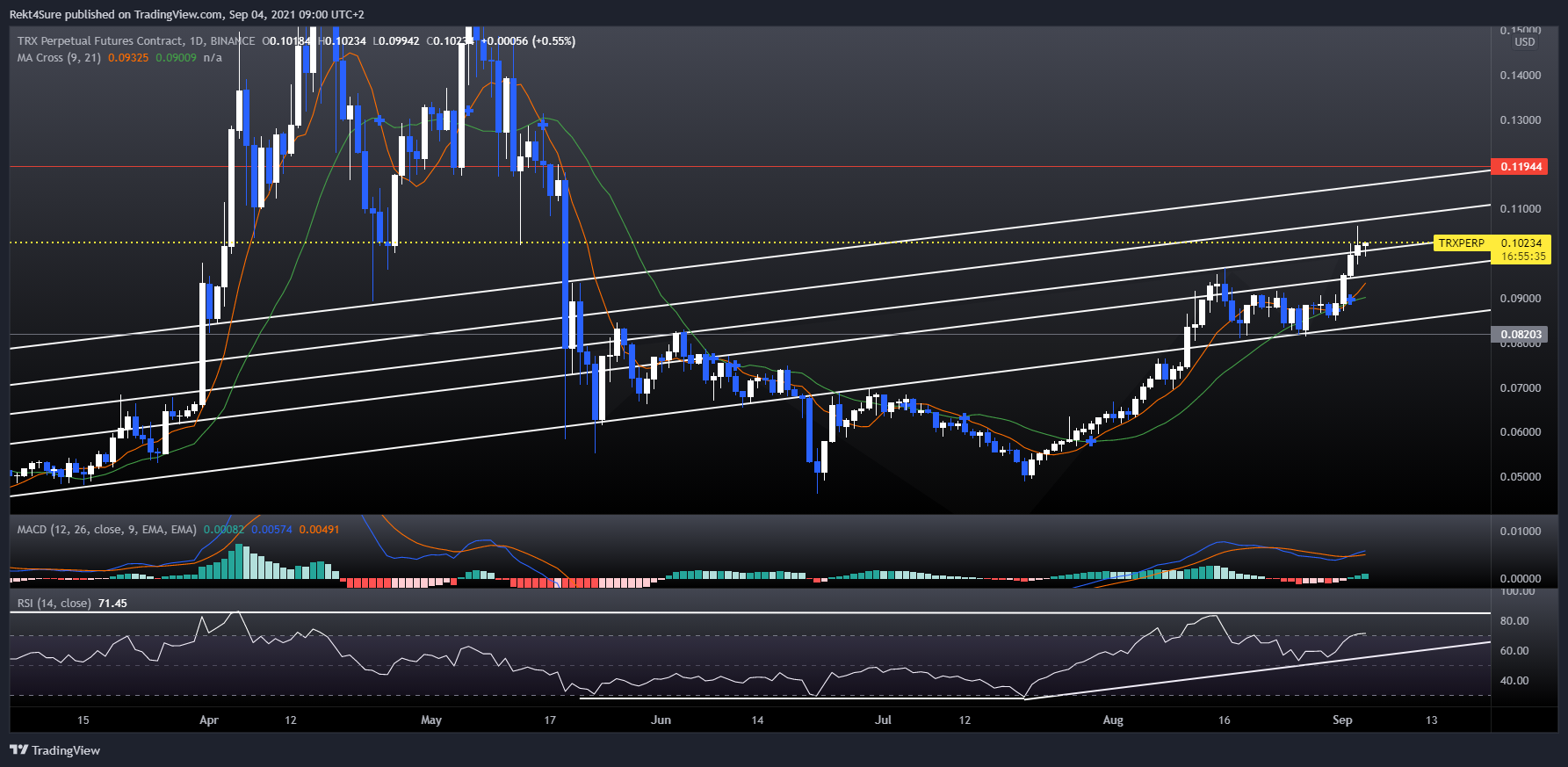1568x767 pixels.
Task: Click the yellow TRXPERP symbol tag
Action: [1462, 243]
